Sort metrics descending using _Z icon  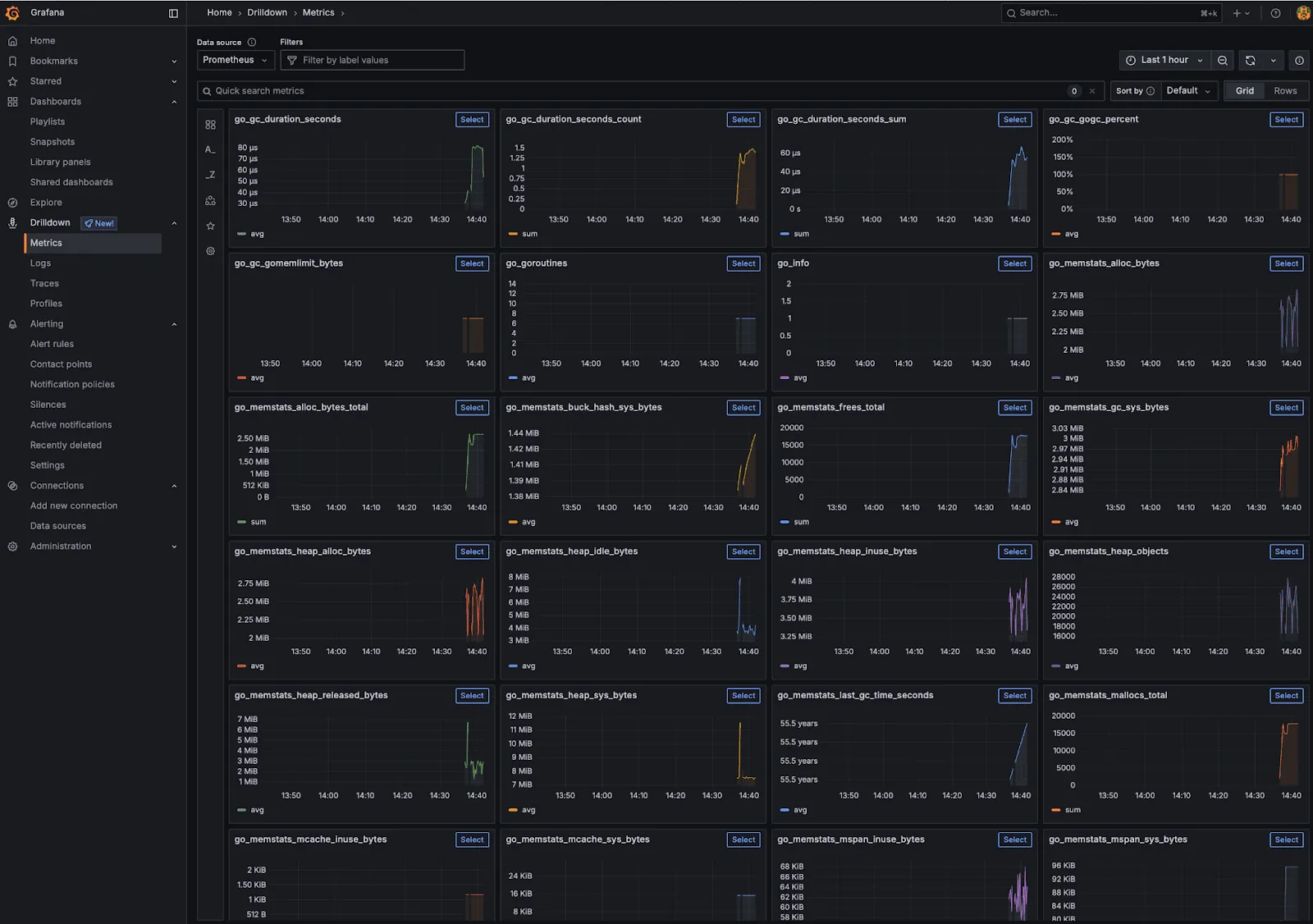pos(210,174)
